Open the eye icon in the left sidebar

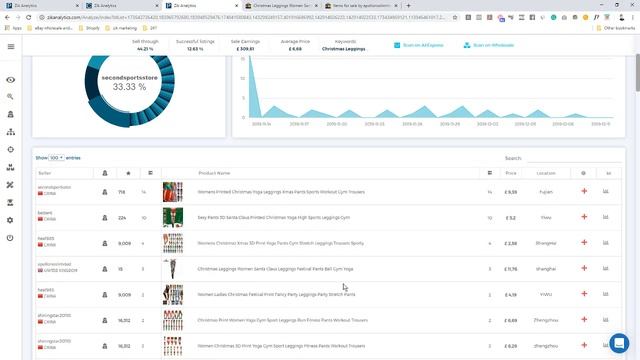click(x=11, y=80)
